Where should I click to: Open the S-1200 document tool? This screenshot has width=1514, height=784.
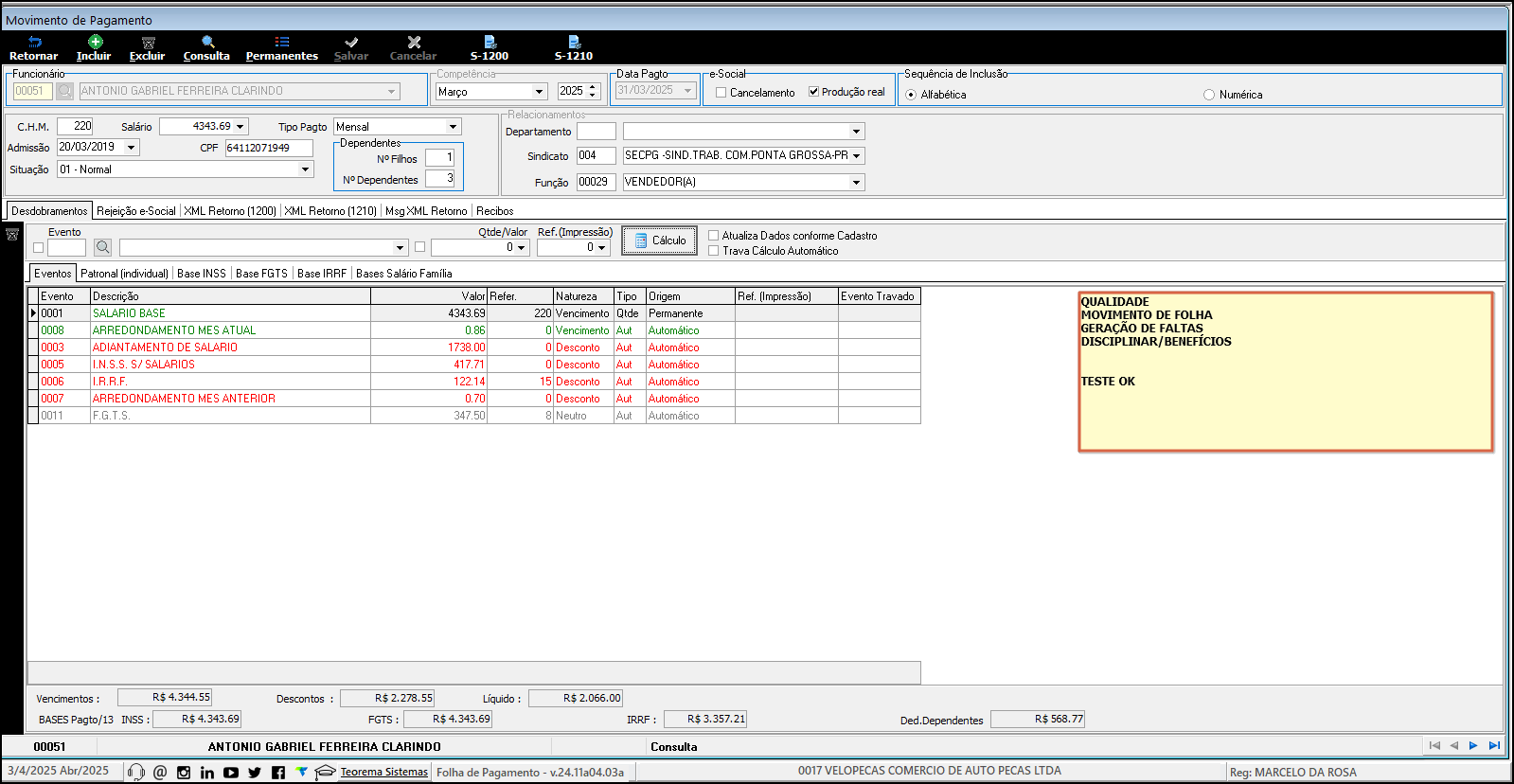point(490,42)
